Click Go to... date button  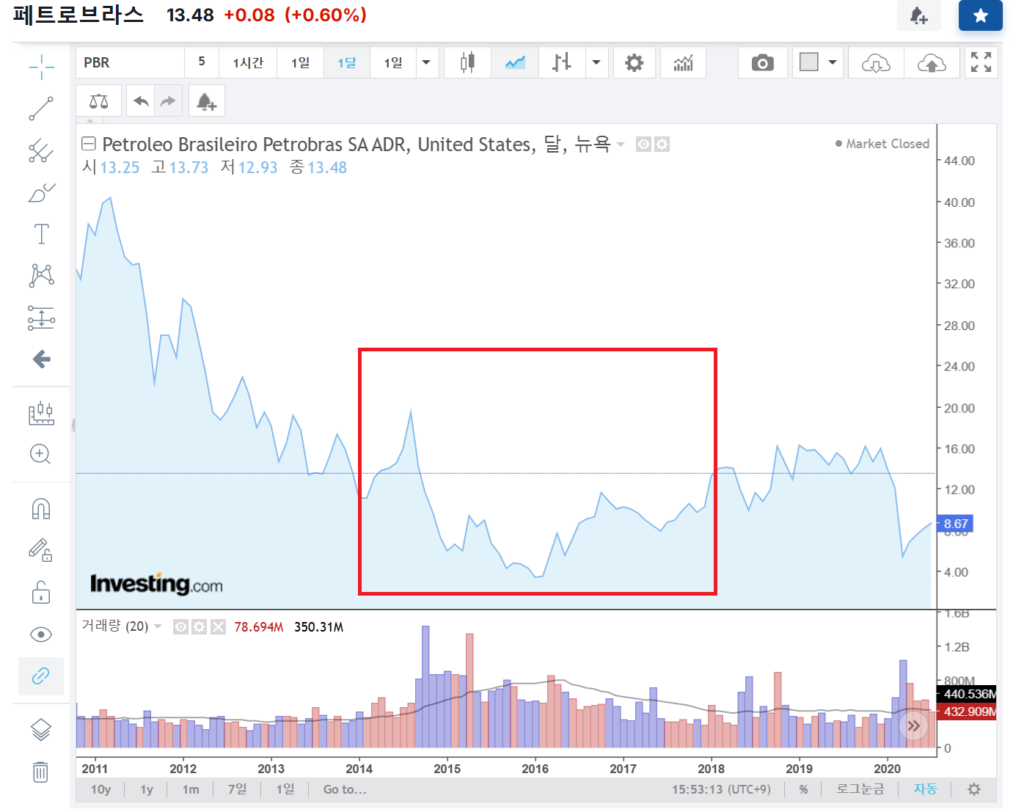(345, 790)
